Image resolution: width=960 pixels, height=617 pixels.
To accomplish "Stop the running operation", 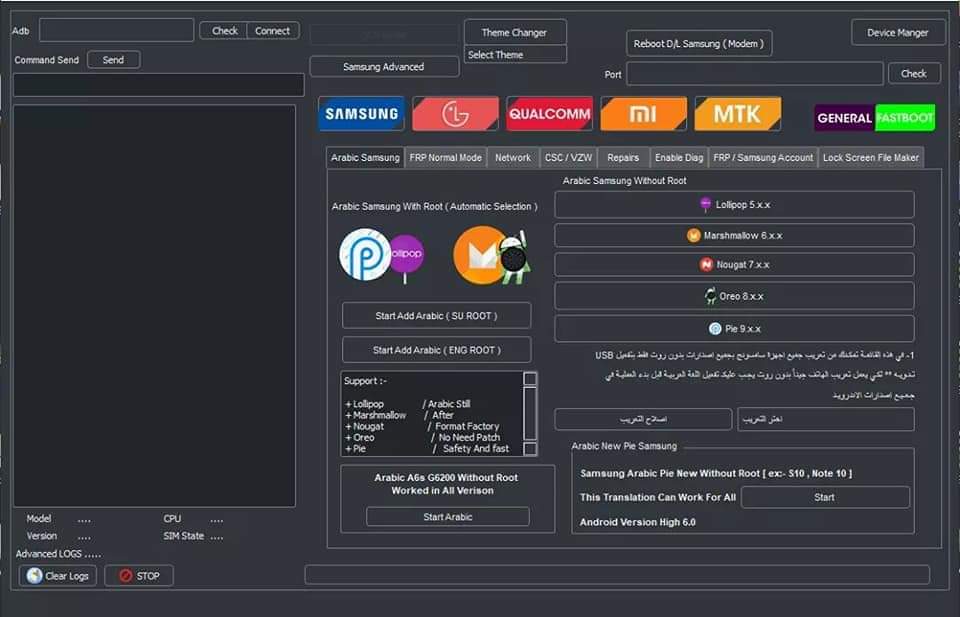I will point(139,575).
